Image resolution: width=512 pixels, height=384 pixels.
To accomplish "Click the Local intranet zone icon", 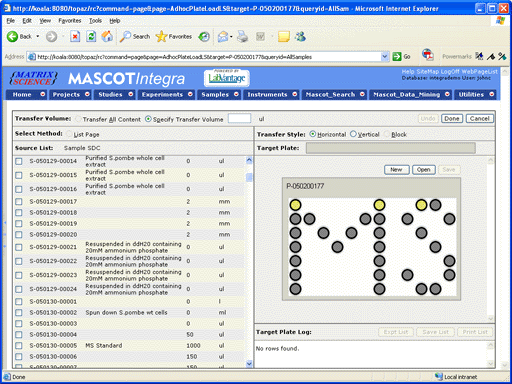I will point(439,376).
